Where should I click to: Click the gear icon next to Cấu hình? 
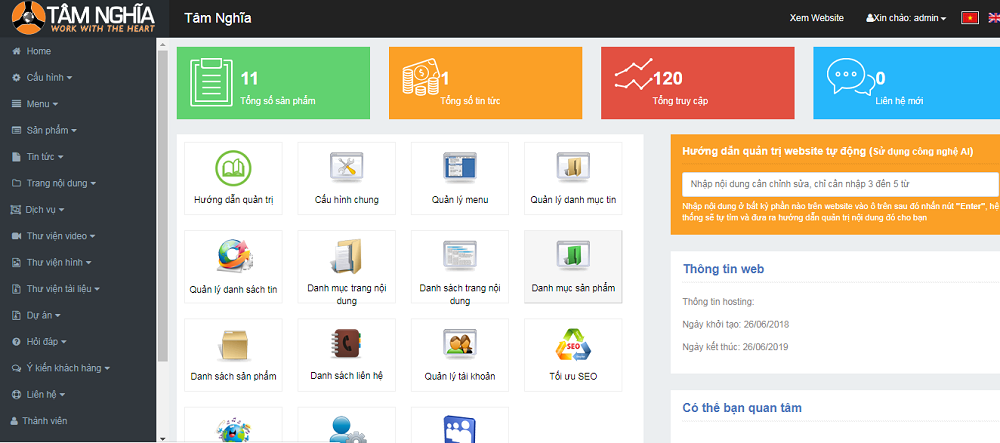click(17, 78)
